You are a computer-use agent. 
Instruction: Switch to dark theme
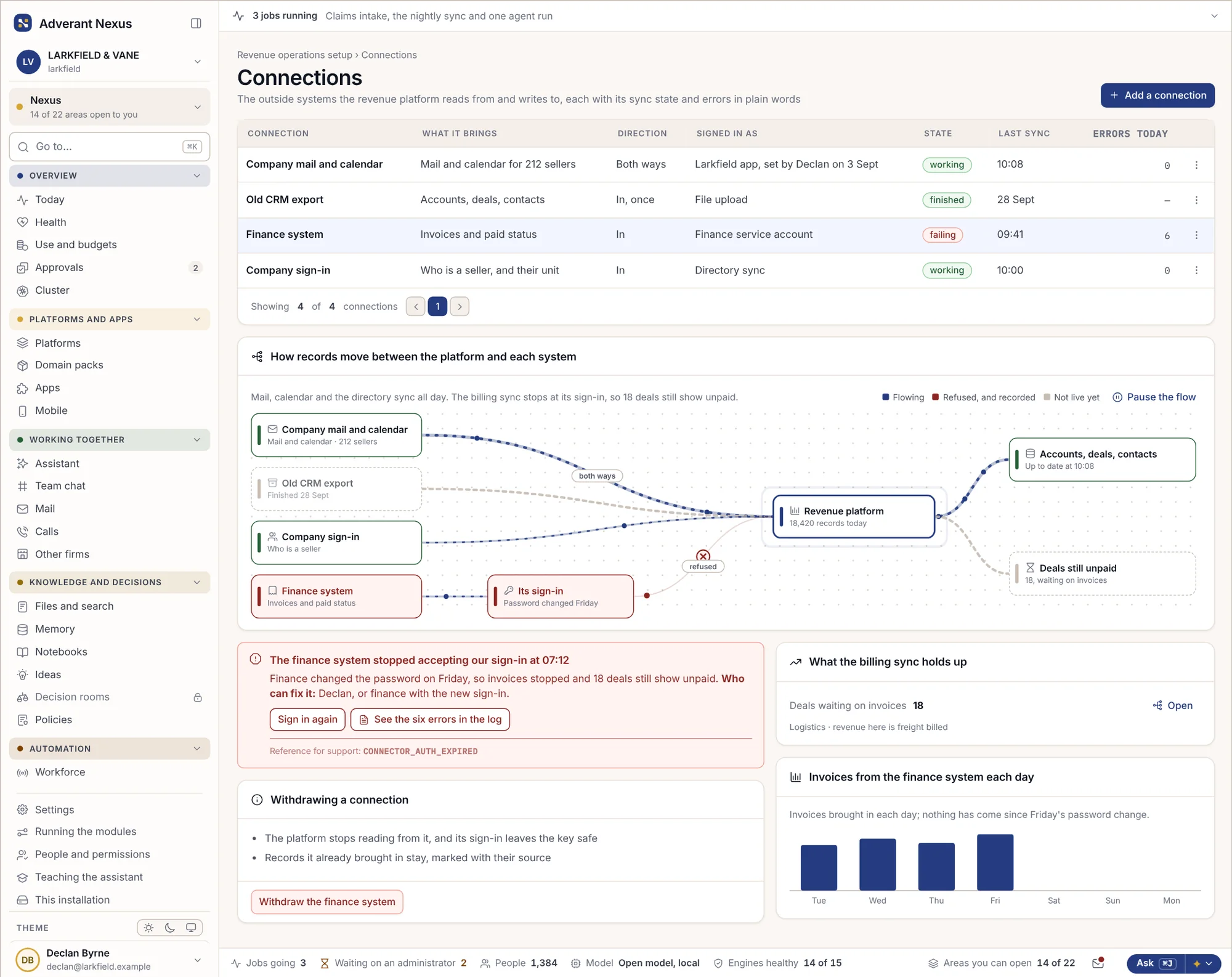click(170, 928)
